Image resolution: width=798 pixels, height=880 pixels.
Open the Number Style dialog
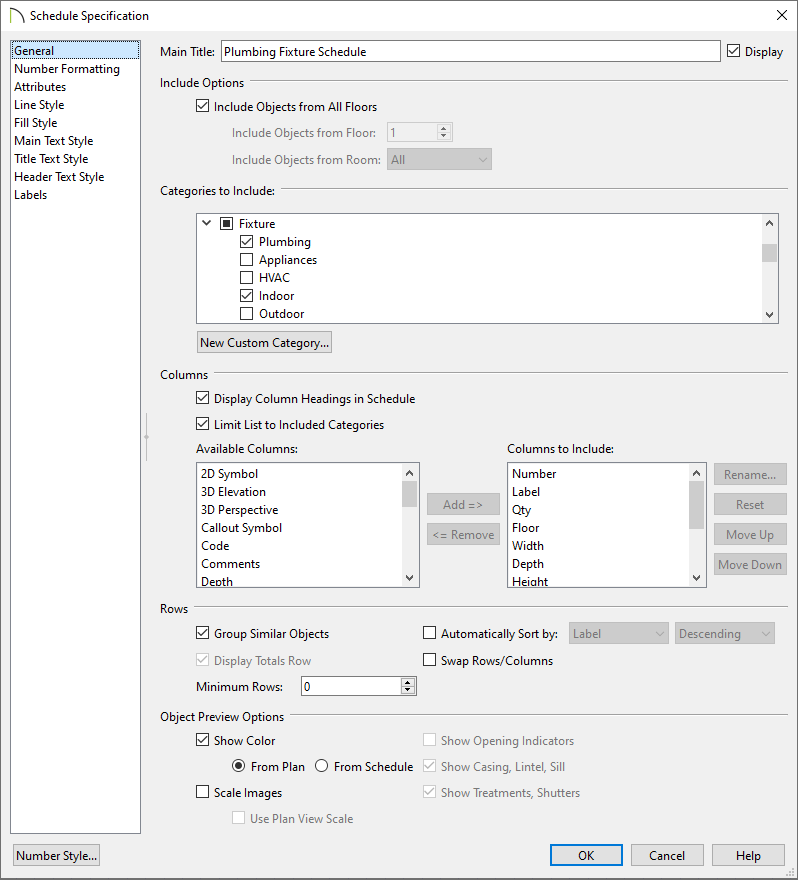click(56, 855)
